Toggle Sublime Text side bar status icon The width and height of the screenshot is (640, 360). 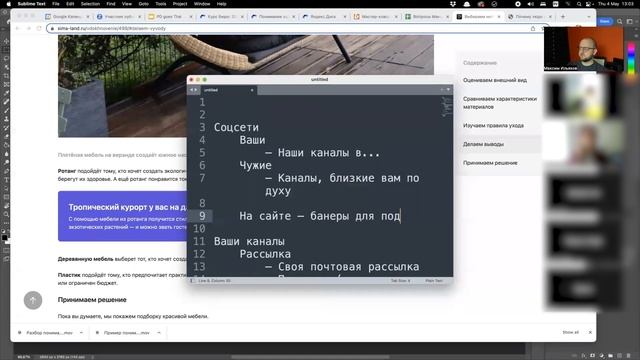[x=193, y=281]
